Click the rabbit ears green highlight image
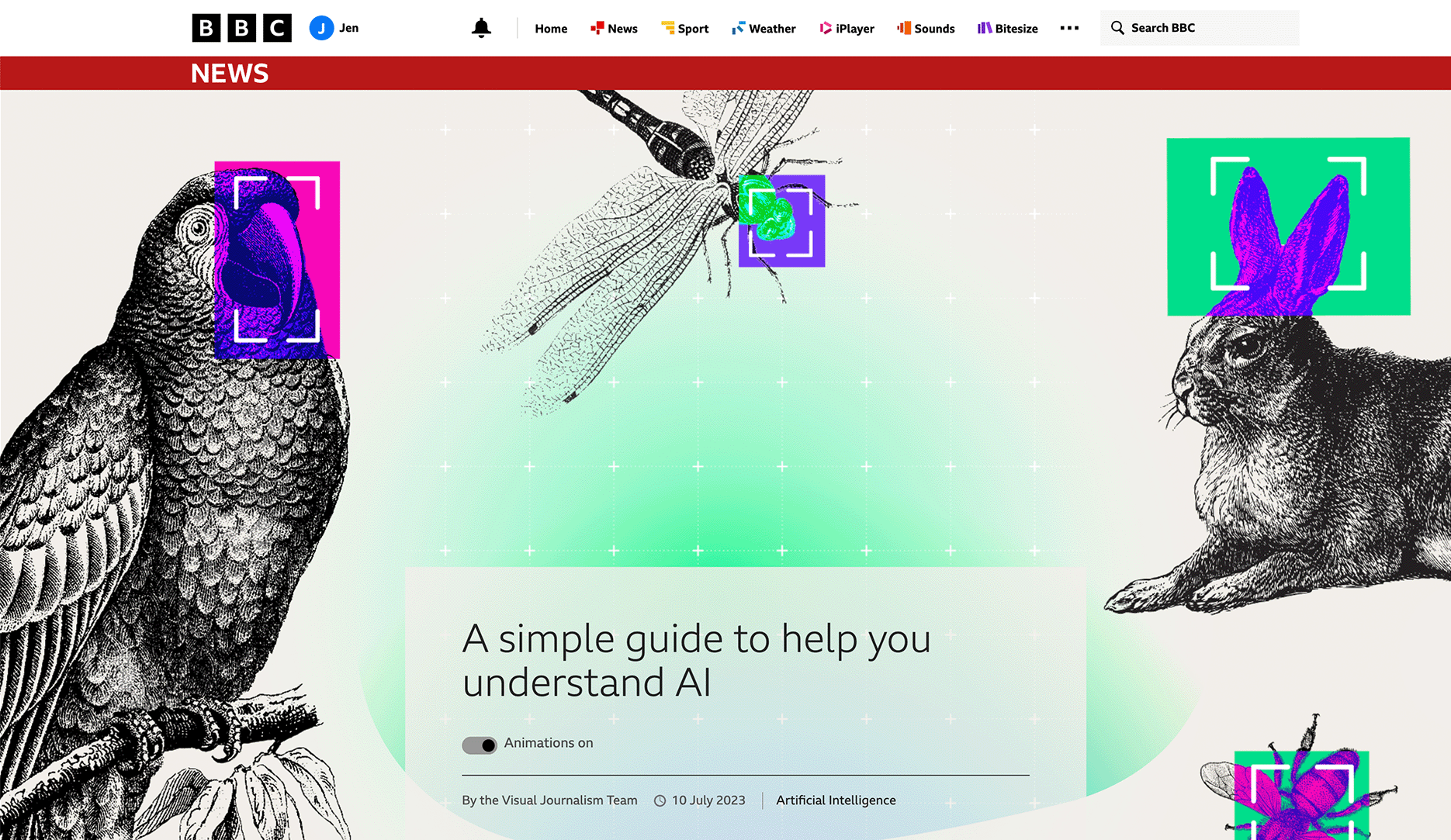1451x840 pixels. pyautogui.click(x=1288, y=226)
